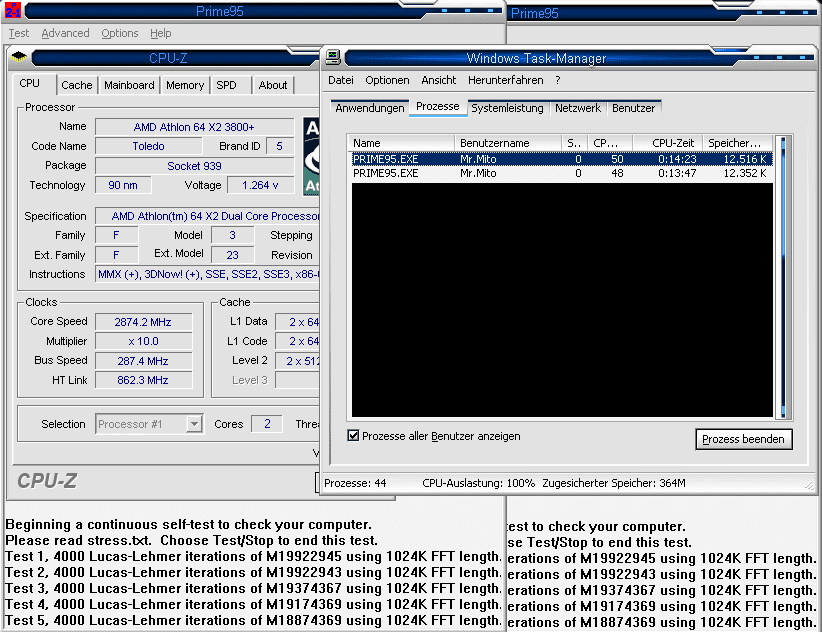Click the 12.352 K memory cell
The width and height of the screenshot is (822, 632).
point(744,173)
